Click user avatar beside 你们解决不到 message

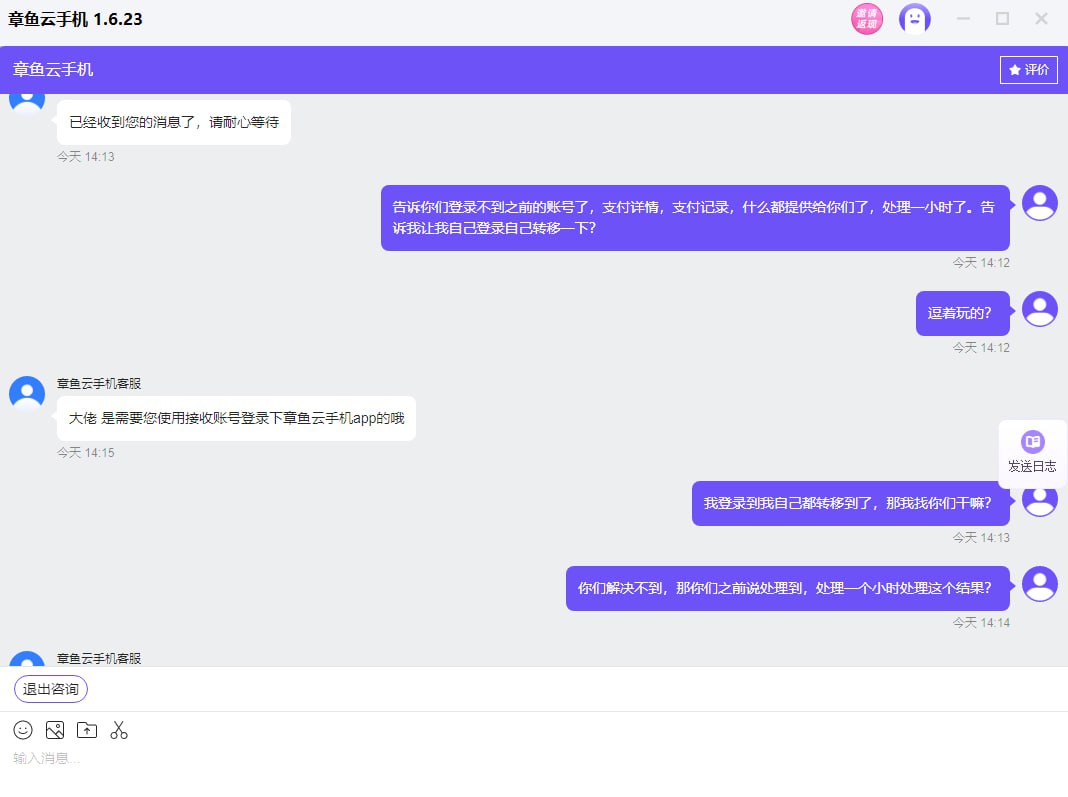click(x=1040, y=584)
